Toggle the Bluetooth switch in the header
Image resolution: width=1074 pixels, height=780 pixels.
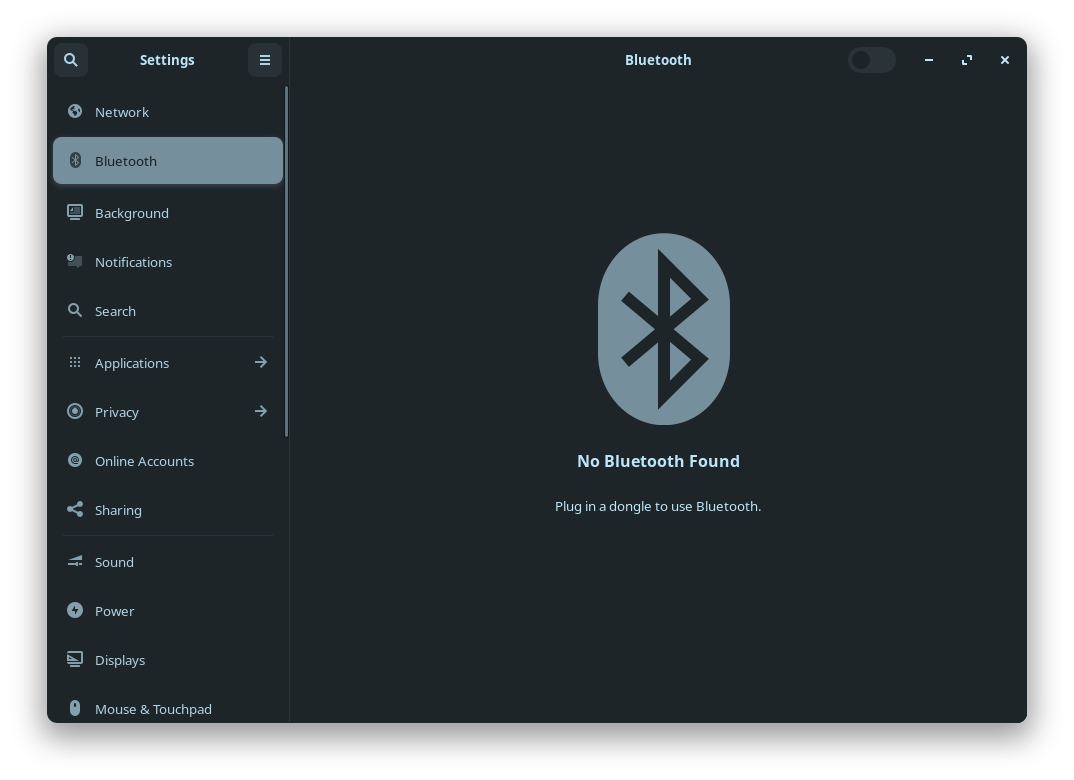point(871,60)
